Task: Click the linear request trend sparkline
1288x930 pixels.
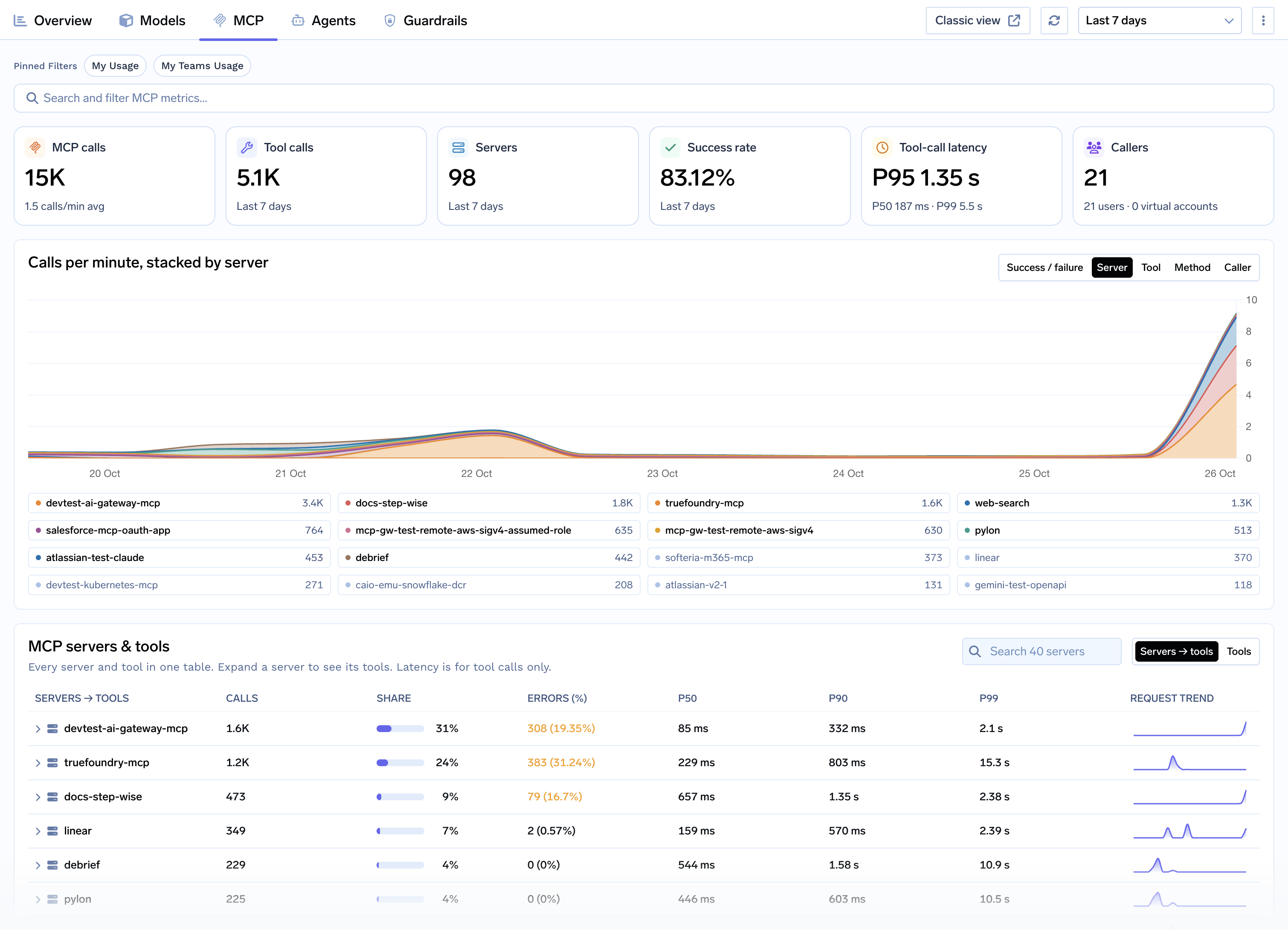Action: (1189, 831)
